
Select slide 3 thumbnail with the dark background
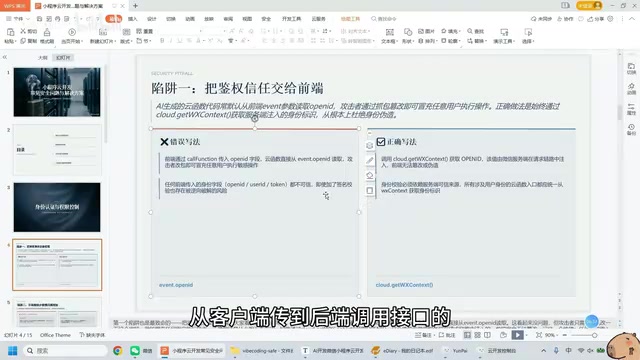57,207
